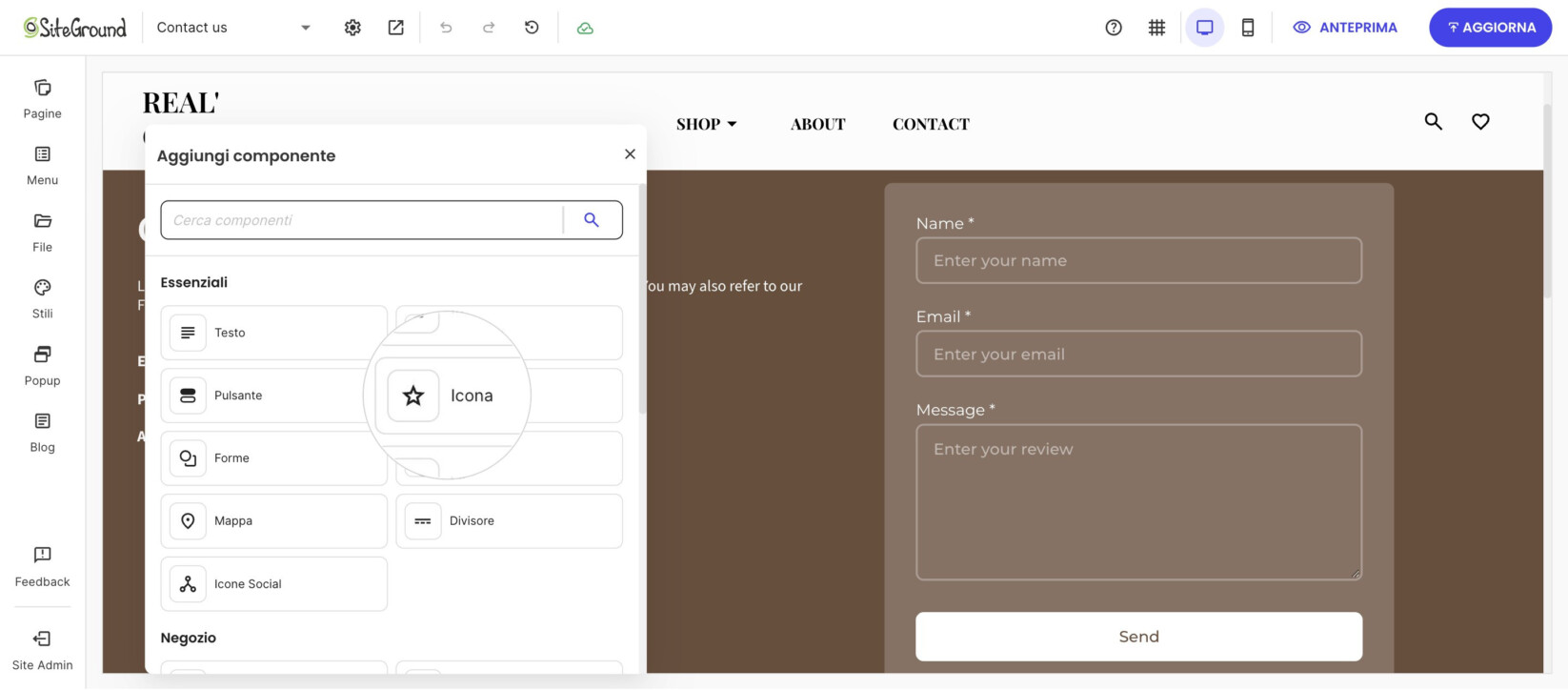Click the wishlist heart icon
The height and width of the screenshot is (690, 1568).
pyautogui.click(x=1480, y=122)
